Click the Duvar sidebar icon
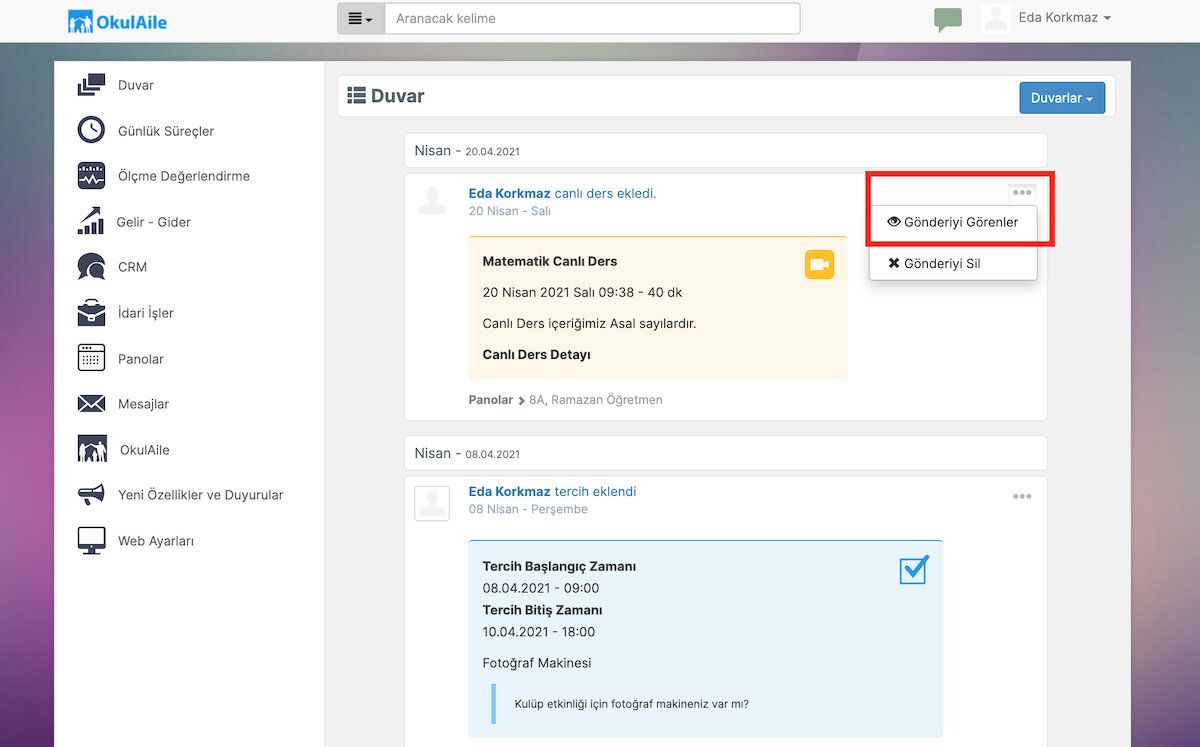 click(91, 85)
